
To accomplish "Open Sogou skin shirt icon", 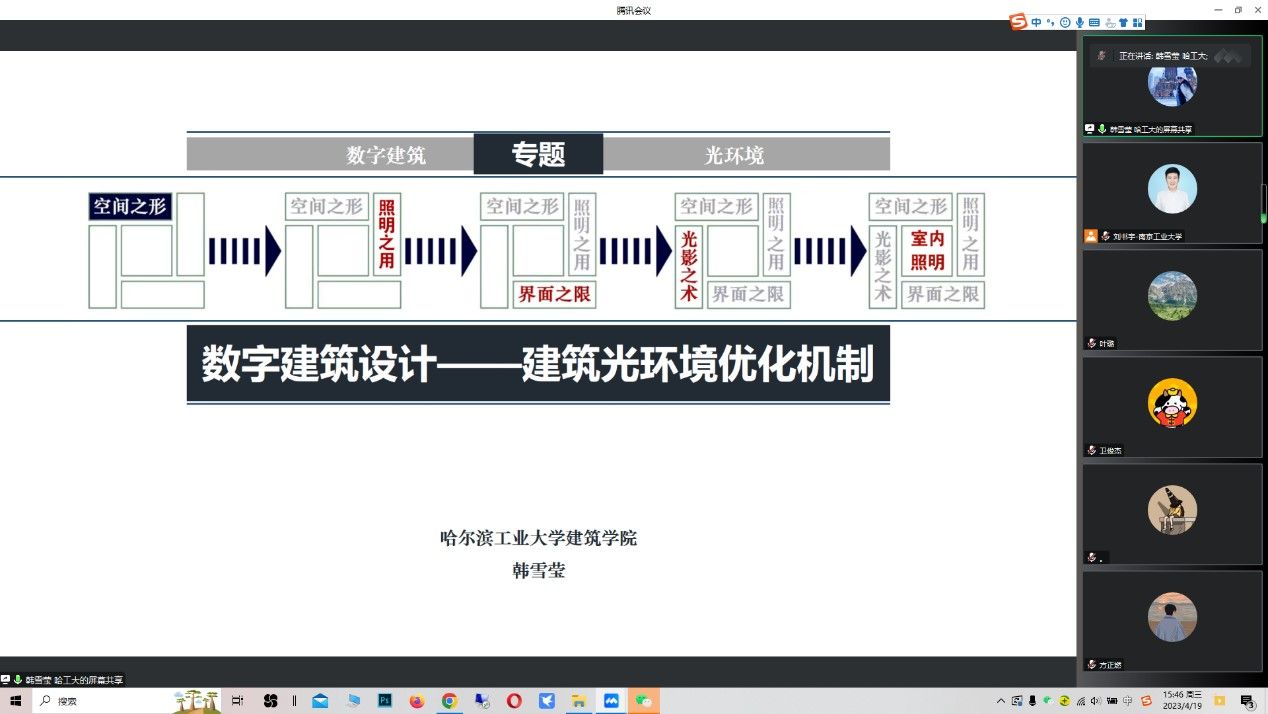I will (1123, 22).
